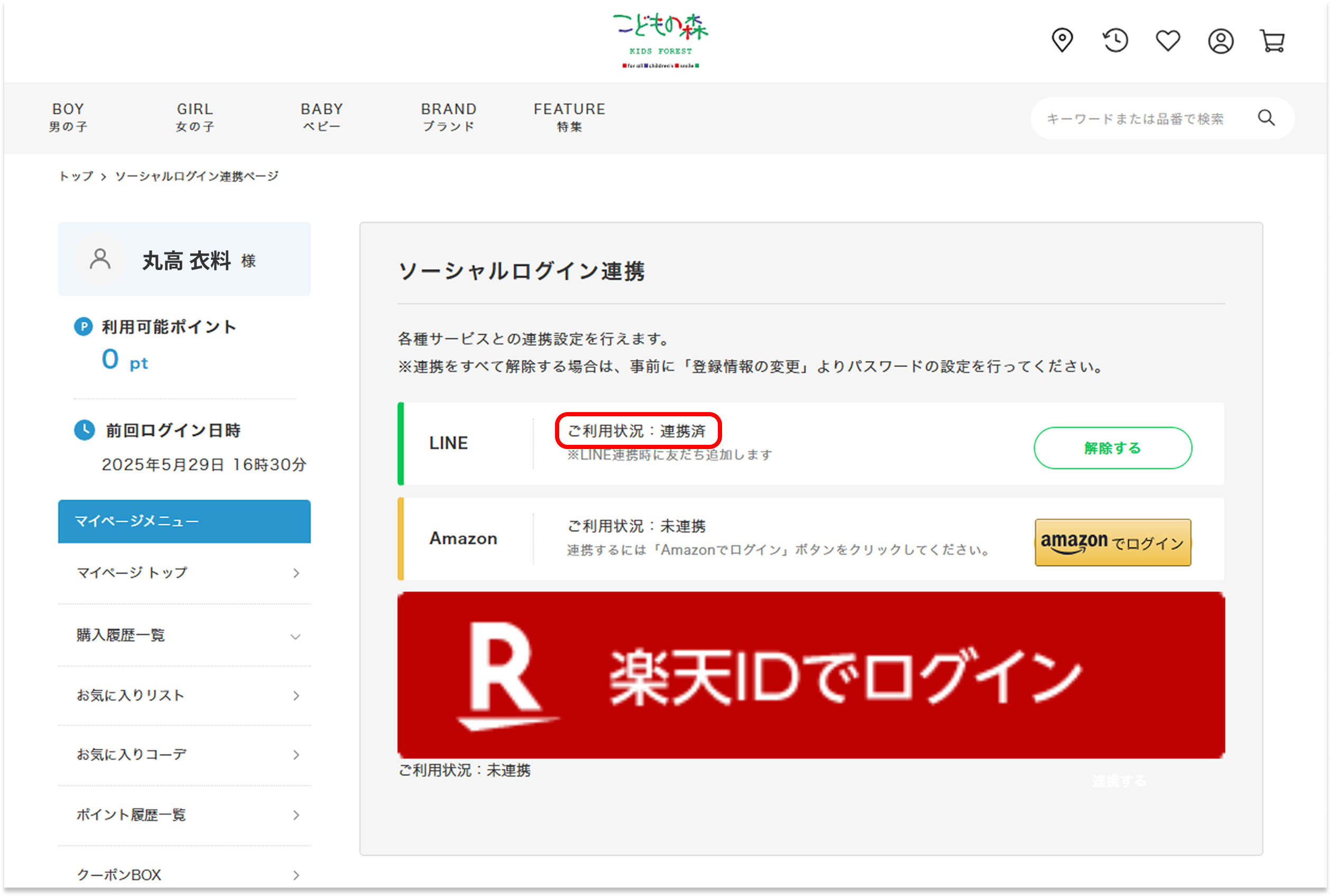The height and width of the screenshot is (896, 1331).
Task: Go to トップ breadcrumb link
Action: pos(76,176)
